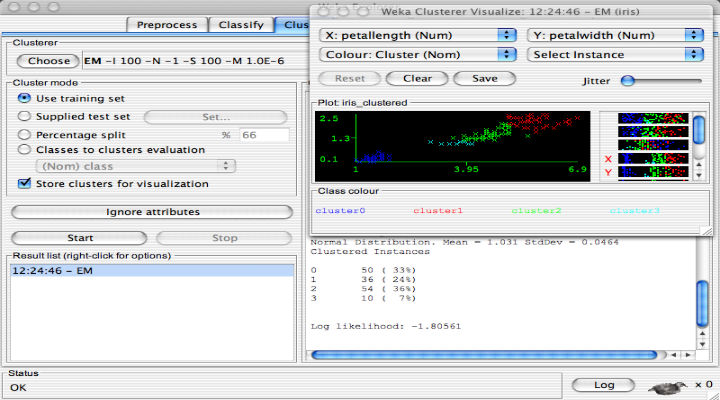The image size is (720, 400).
Task: Click the top attribute strip thumbnail
Action: (x=653, y=118)
